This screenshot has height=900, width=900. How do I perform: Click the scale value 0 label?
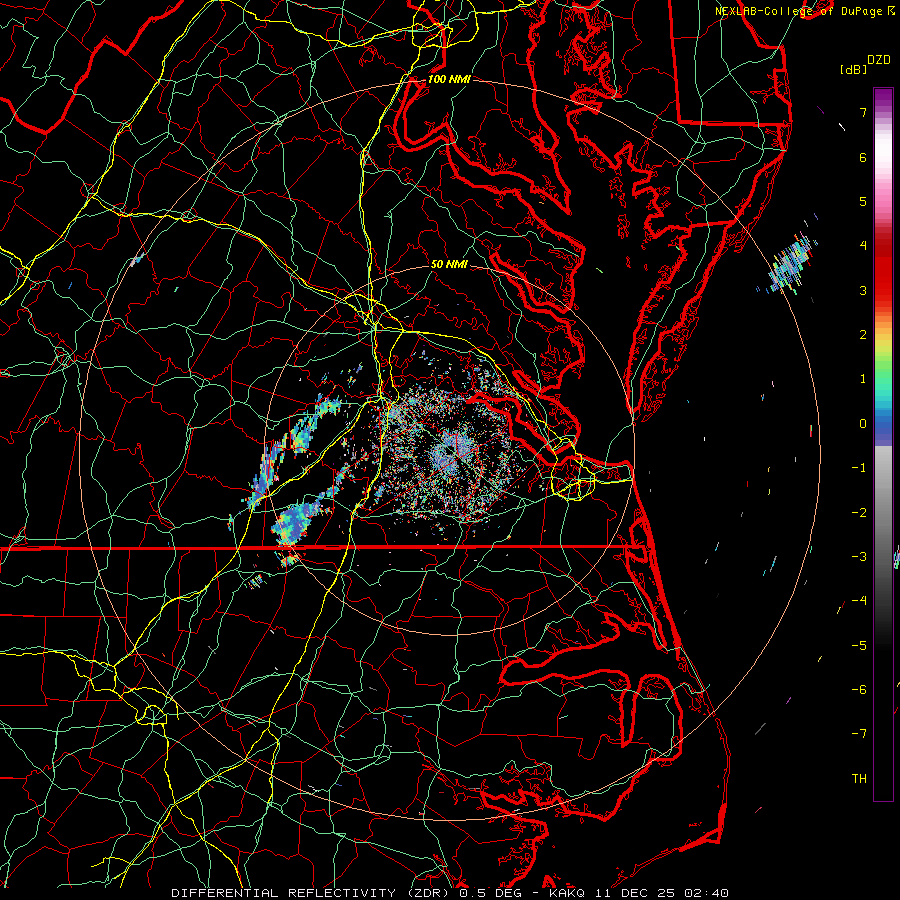(x=863, y=424)
